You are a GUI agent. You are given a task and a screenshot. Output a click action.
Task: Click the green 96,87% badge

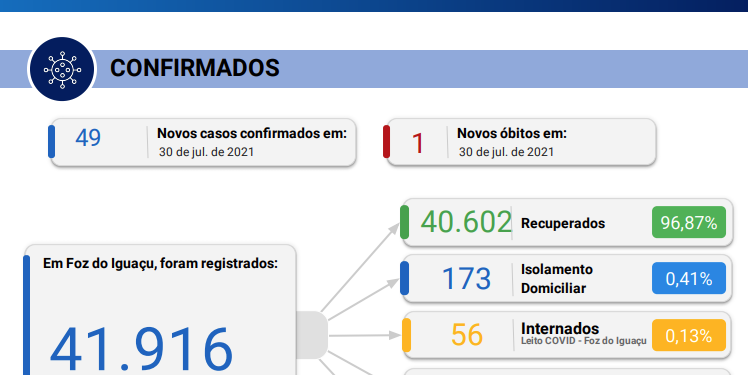pyautogui.click(x=689, y=222)
